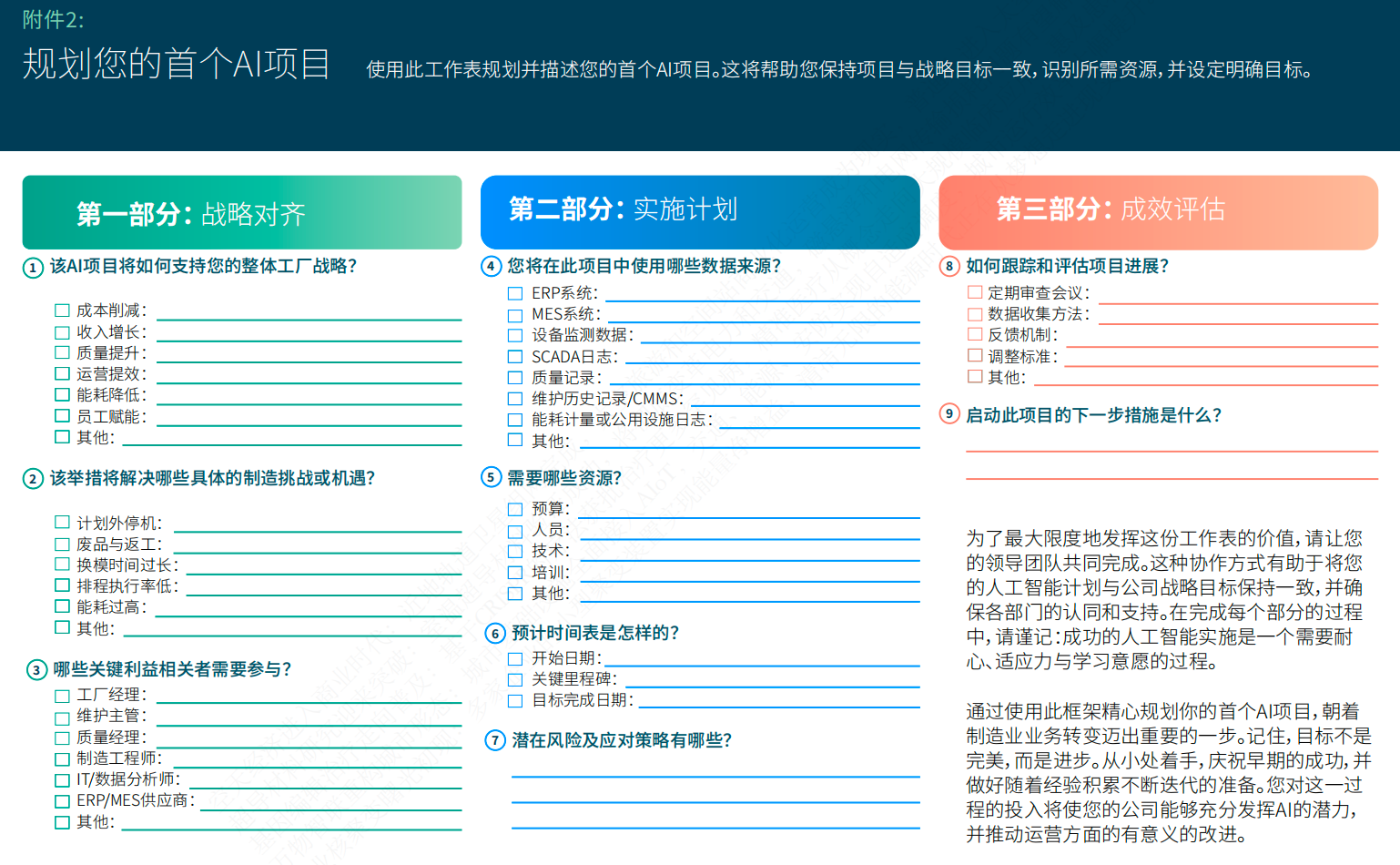Select the 培训 checkbox
Screen dimensions: 1400x865
[x=515, y=573]
